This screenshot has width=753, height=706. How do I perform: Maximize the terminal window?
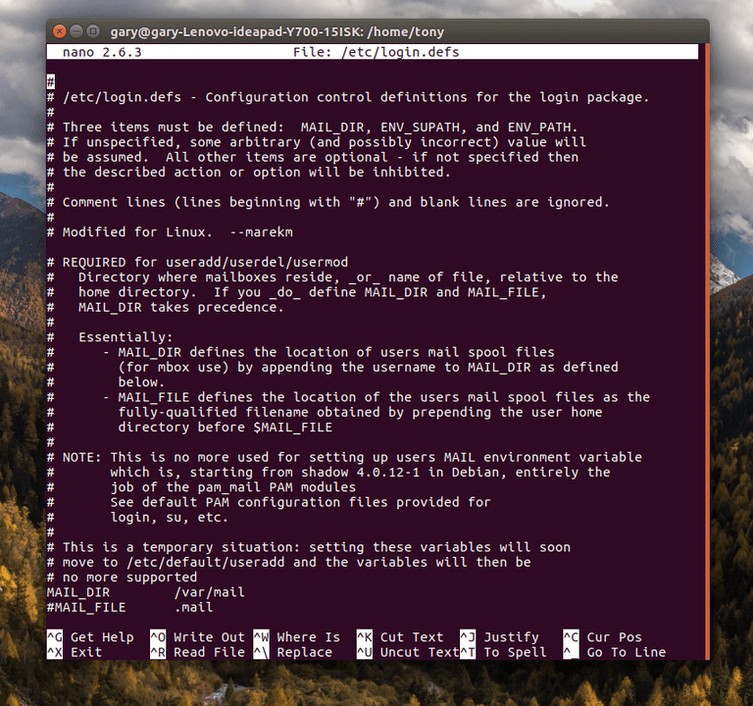point(93,32)
